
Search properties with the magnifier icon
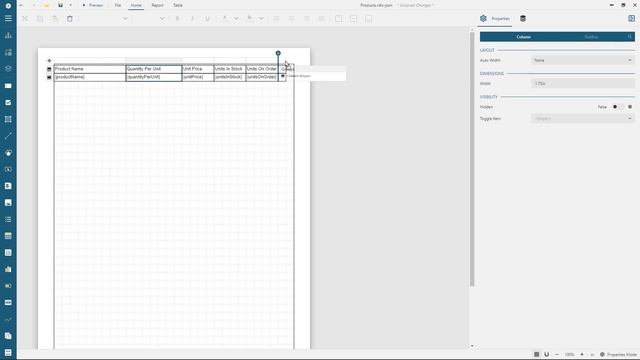(630, 37)
